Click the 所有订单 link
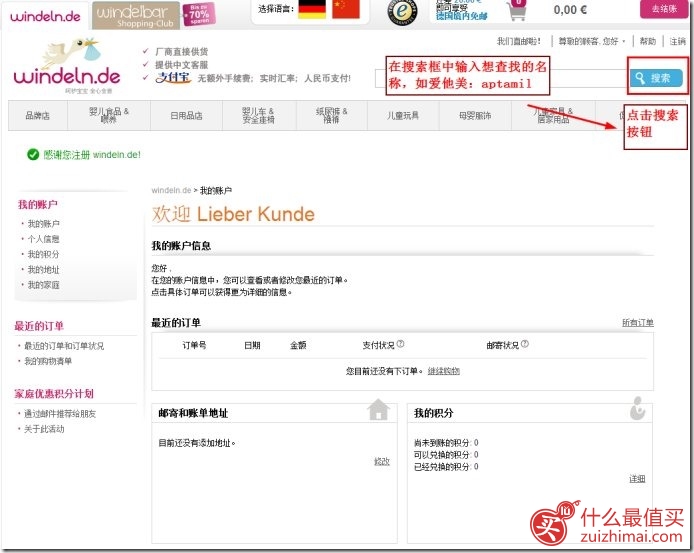Viewport: 694px width, 553px height. [638, 322]
